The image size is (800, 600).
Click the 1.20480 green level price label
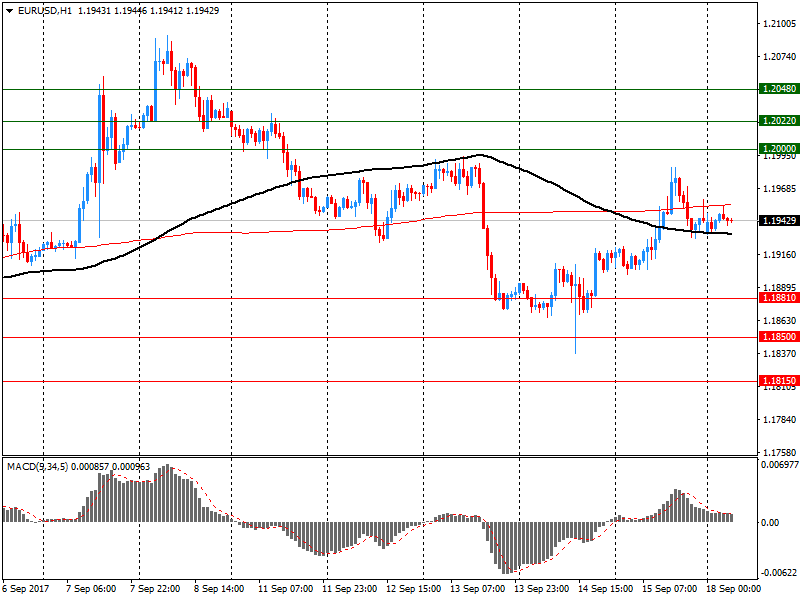click(x=779, y=89)
